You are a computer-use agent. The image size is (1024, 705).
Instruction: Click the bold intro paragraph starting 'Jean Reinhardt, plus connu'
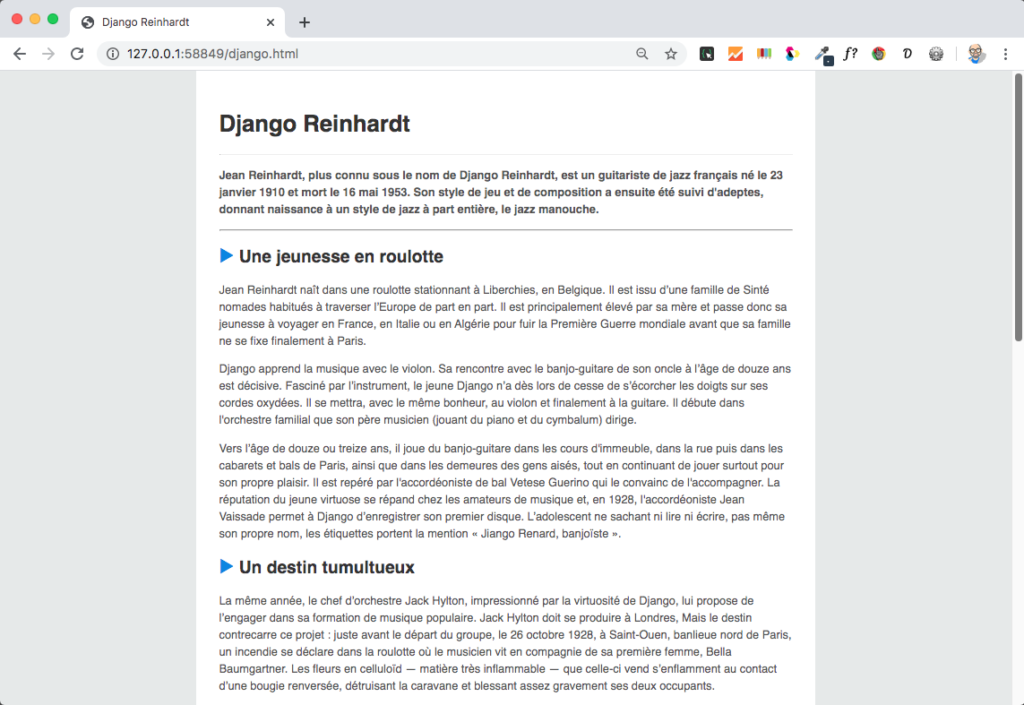pyautogui.click(x=505, y=192)
